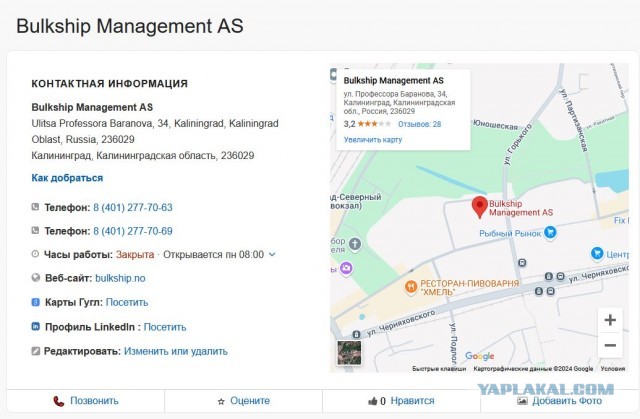Click Рыбный Рынок label on map
Image resolution: width=640 pixels, height=419 pixels.
coord(510,233)
